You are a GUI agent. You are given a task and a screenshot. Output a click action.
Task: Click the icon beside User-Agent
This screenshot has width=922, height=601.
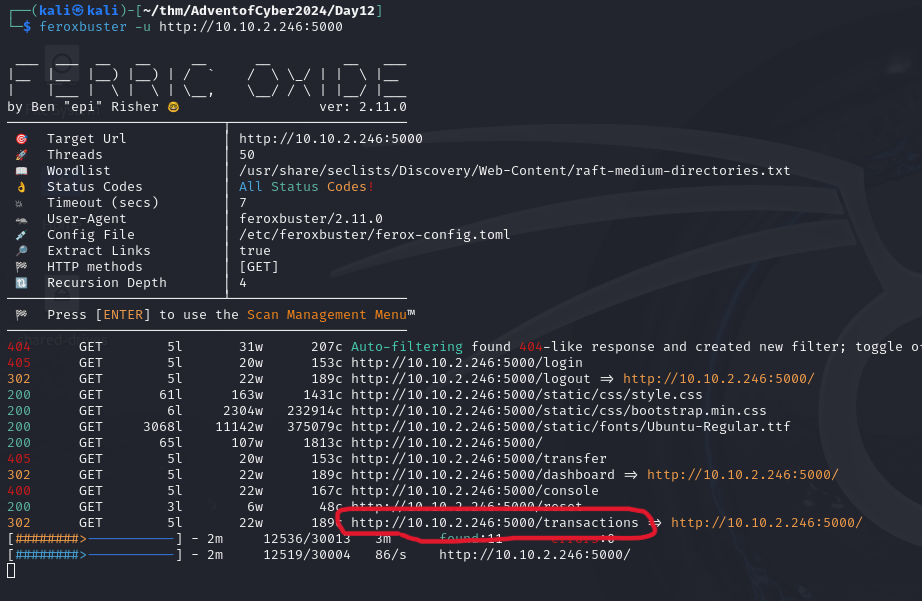coord(22,220)
